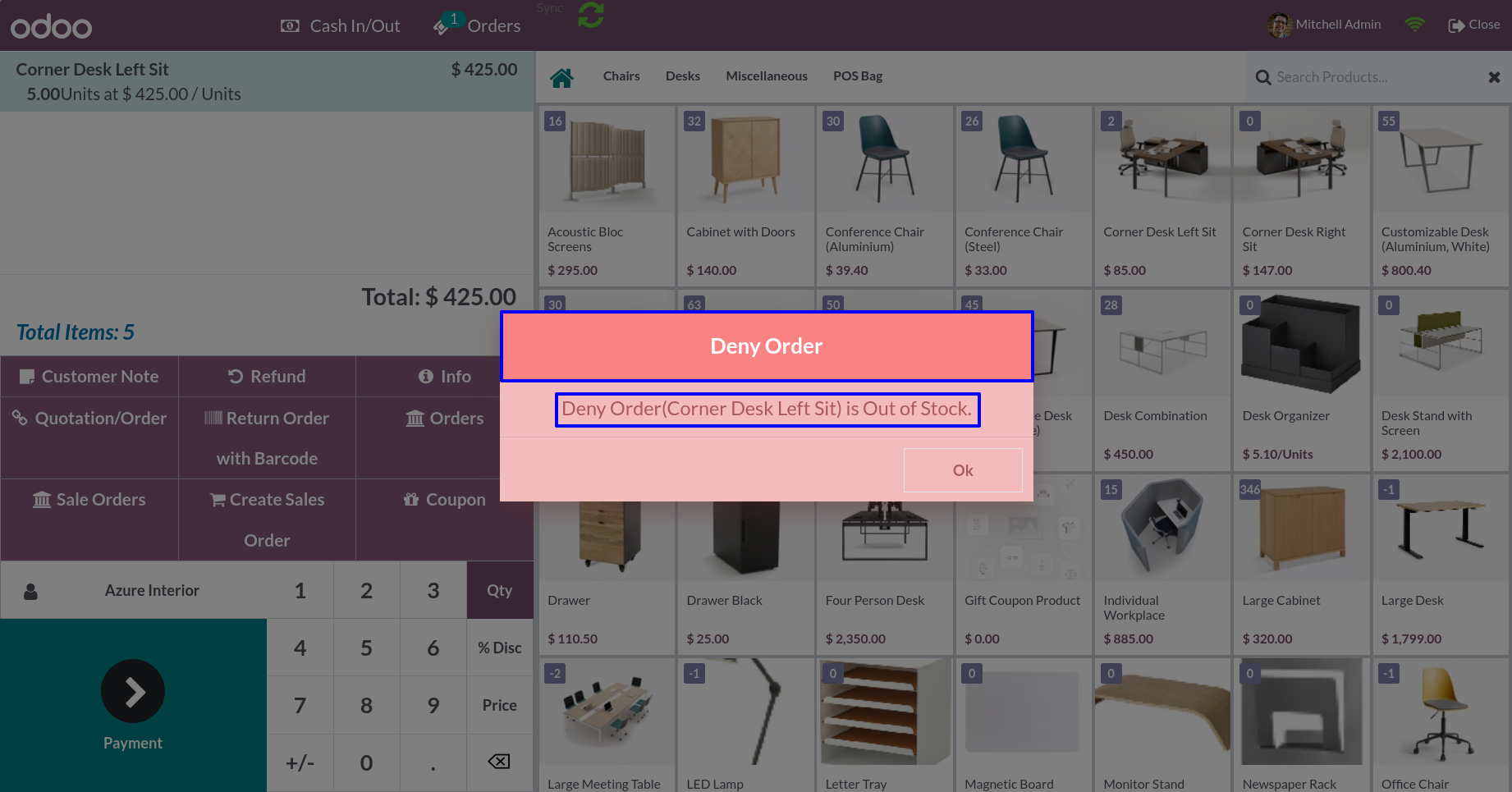Add Desk Organizer product

pyautogui.click(x=1301, y=380)
